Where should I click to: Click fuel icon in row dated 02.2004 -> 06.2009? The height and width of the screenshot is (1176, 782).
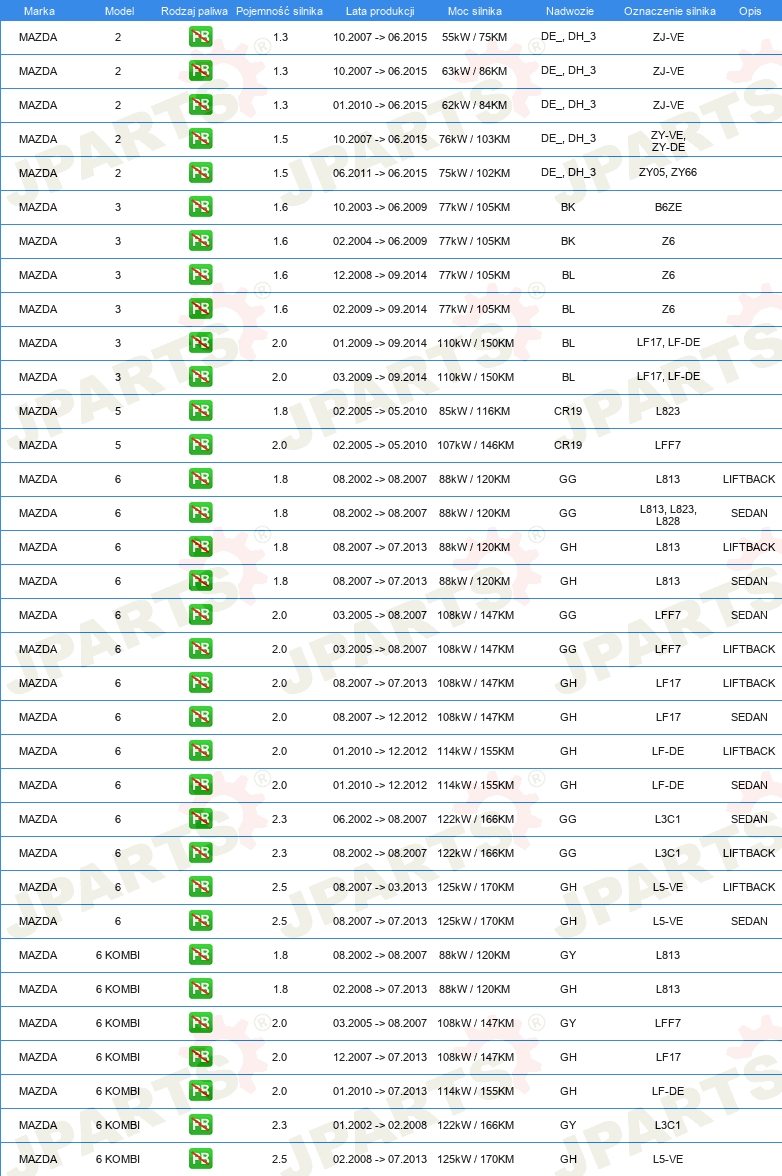point(200,241)
